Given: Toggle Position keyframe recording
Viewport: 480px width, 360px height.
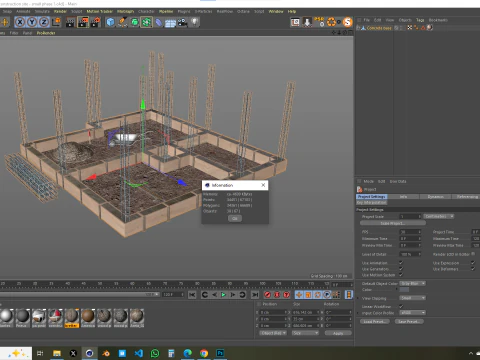Looking at the screenshot, I should [299, 295].
